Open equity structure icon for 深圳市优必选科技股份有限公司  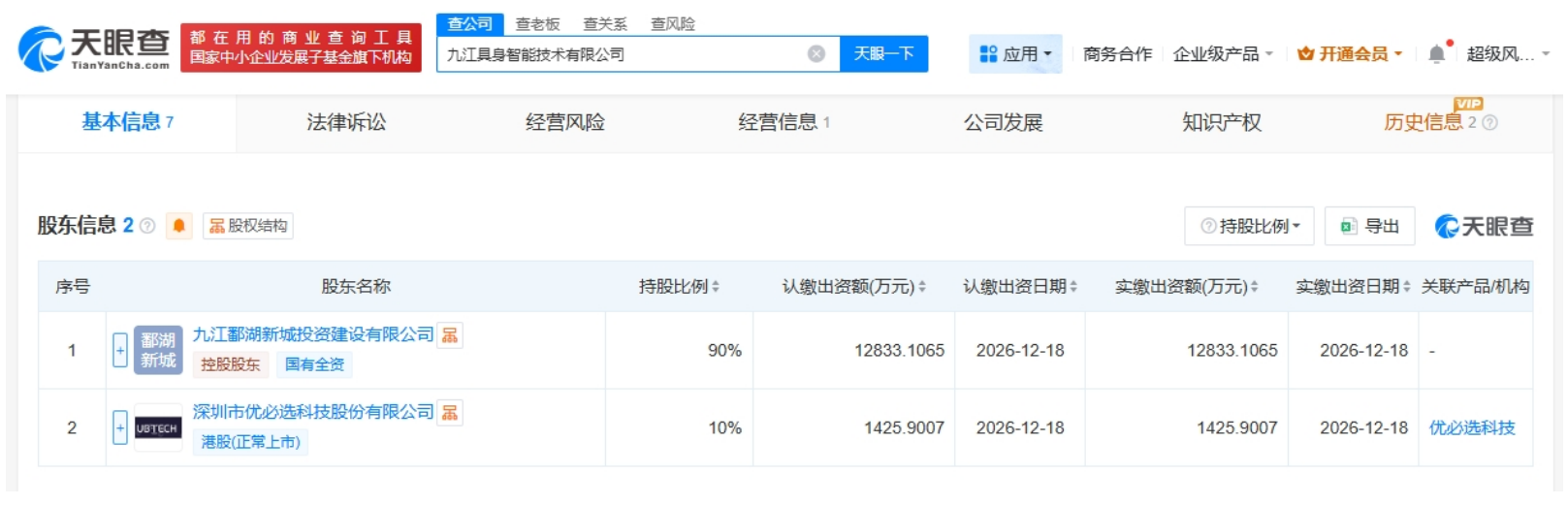point(450,413)
